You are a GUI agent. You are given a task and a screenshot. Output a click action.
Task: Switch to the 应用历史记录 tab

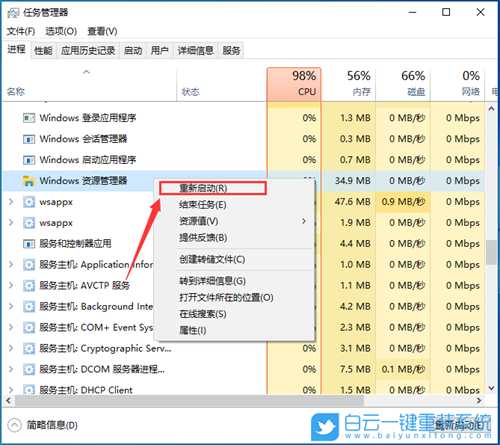tap(88, 51)
